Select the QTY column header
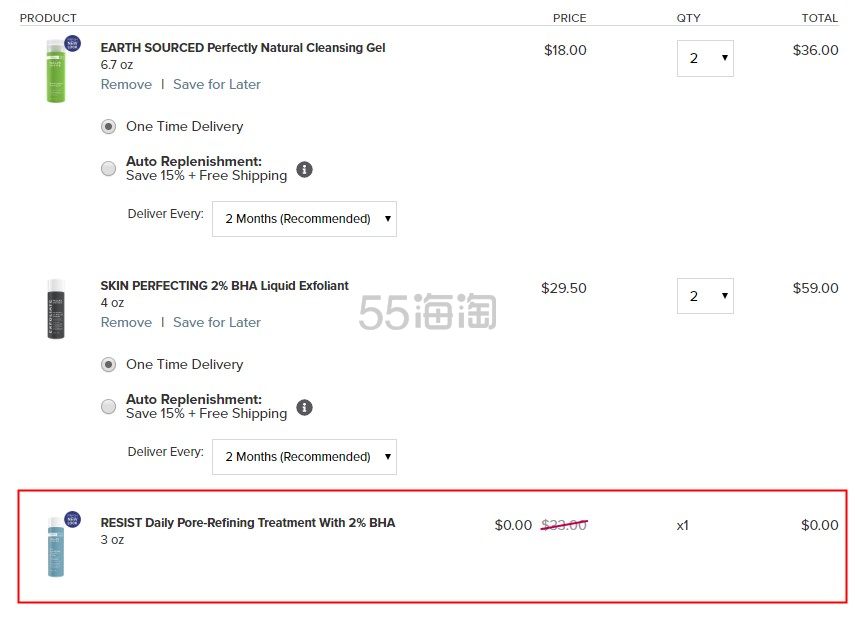This screenshot has width=855, height=624. coord(689,18)
